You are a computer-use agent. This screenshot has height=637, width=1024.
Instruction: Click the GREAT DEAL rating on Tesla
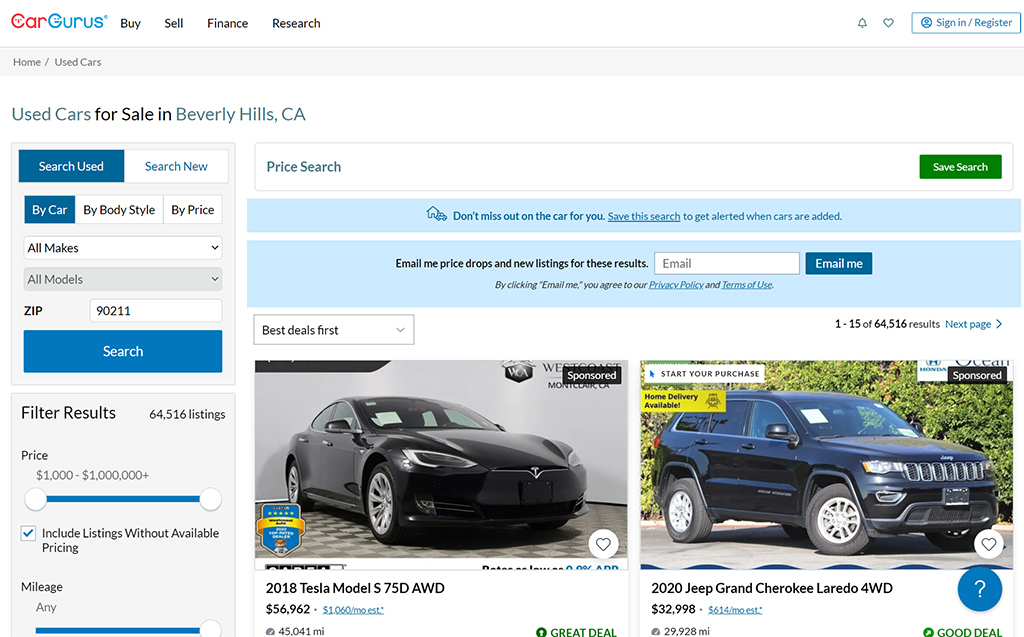(x=577, y=632)
